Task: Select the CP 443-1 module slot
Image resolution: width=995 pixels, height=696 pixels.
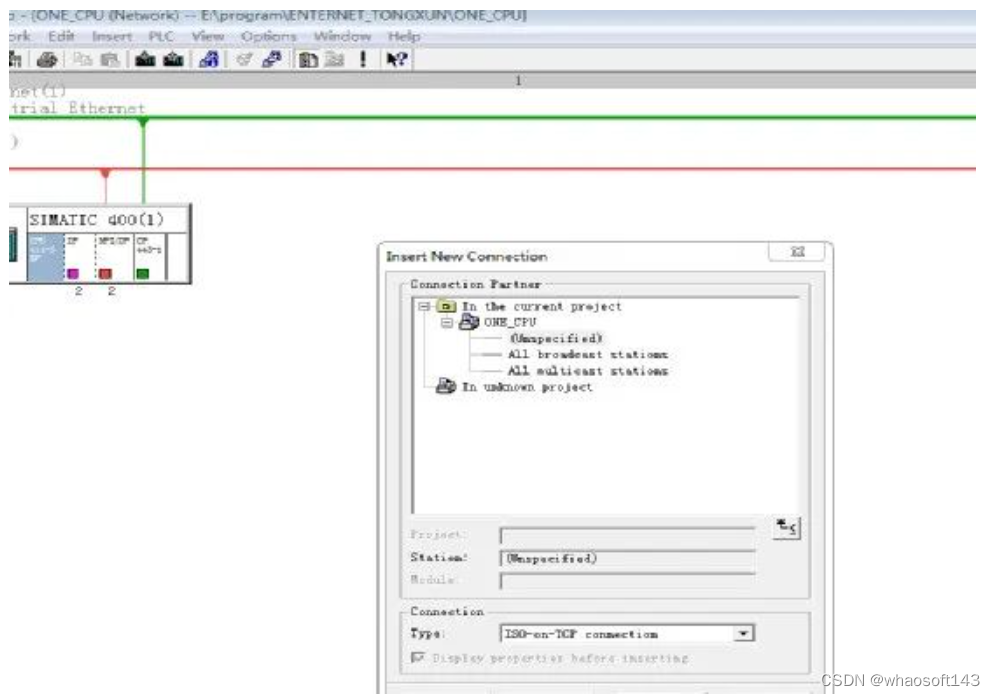Action: (x=150, y=257)
